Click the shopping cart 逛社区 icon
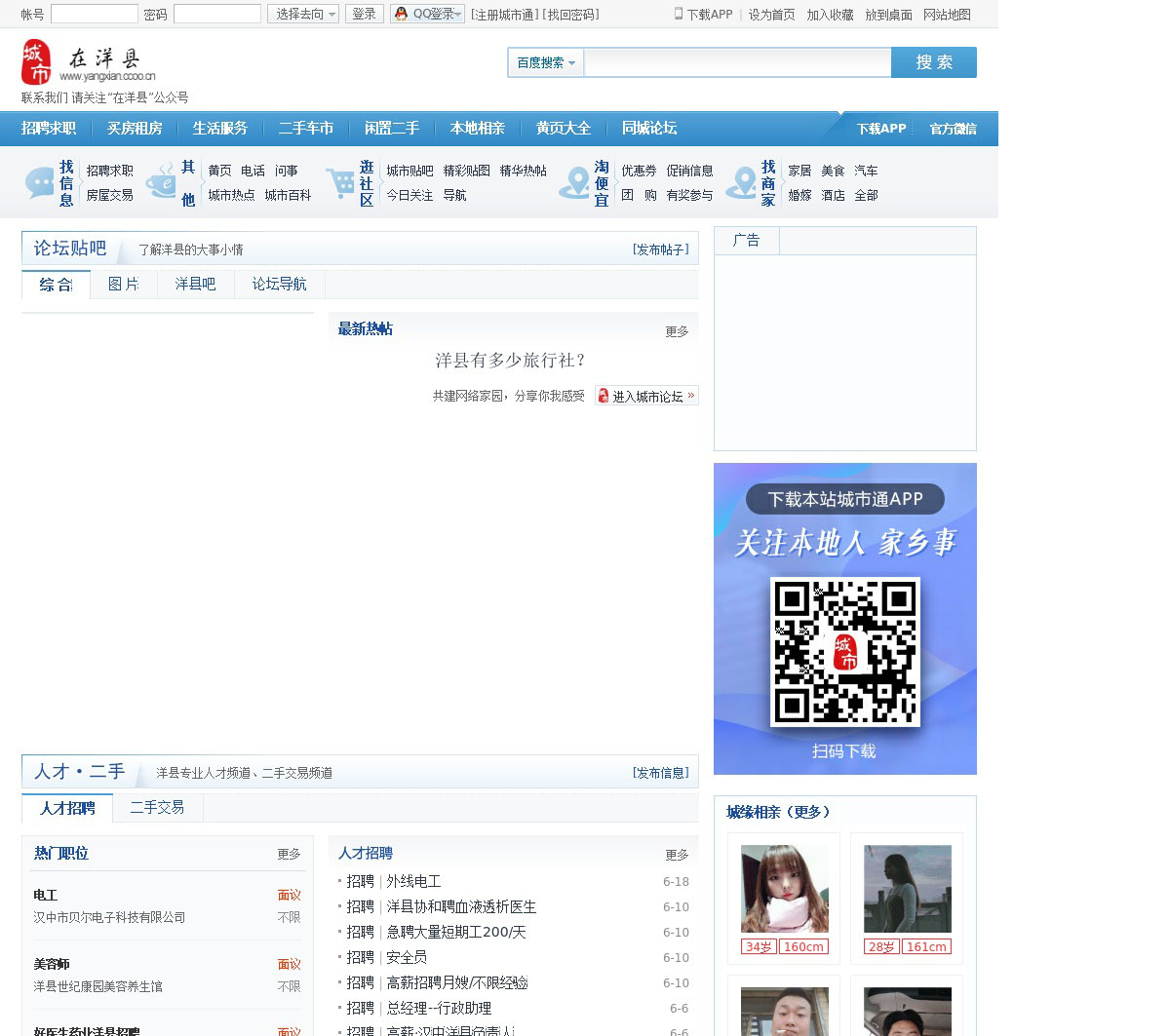This screenshot has height=1036, width=1170. (340, 182)
